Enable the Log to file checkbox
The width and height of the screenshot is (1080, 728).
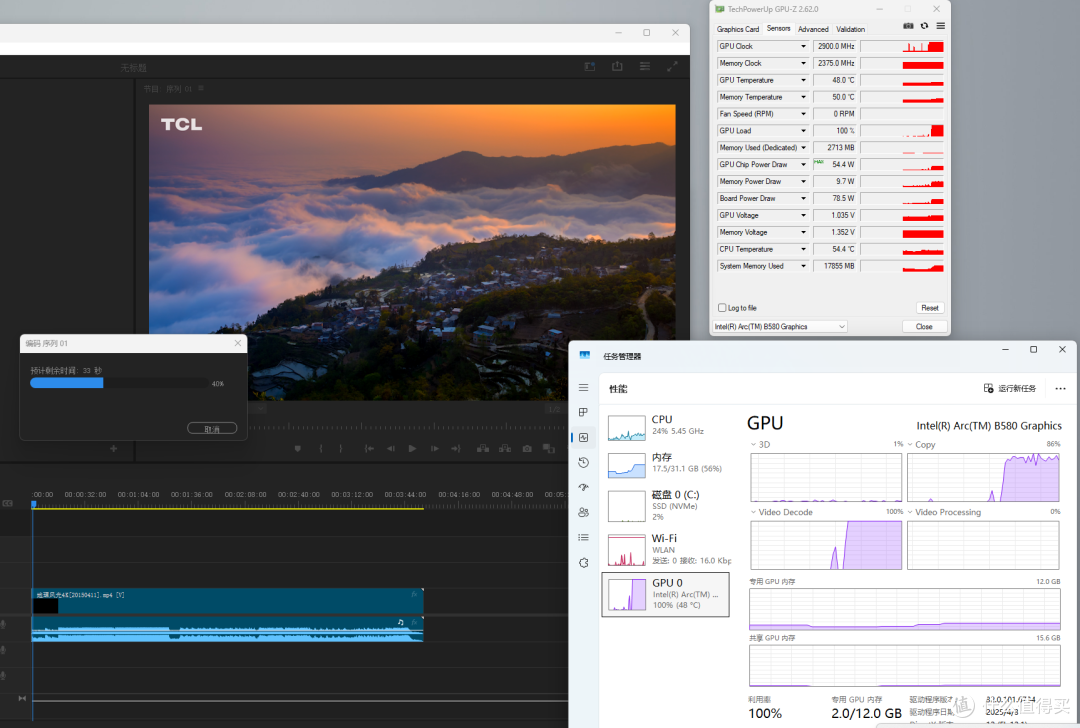point(722,308)
